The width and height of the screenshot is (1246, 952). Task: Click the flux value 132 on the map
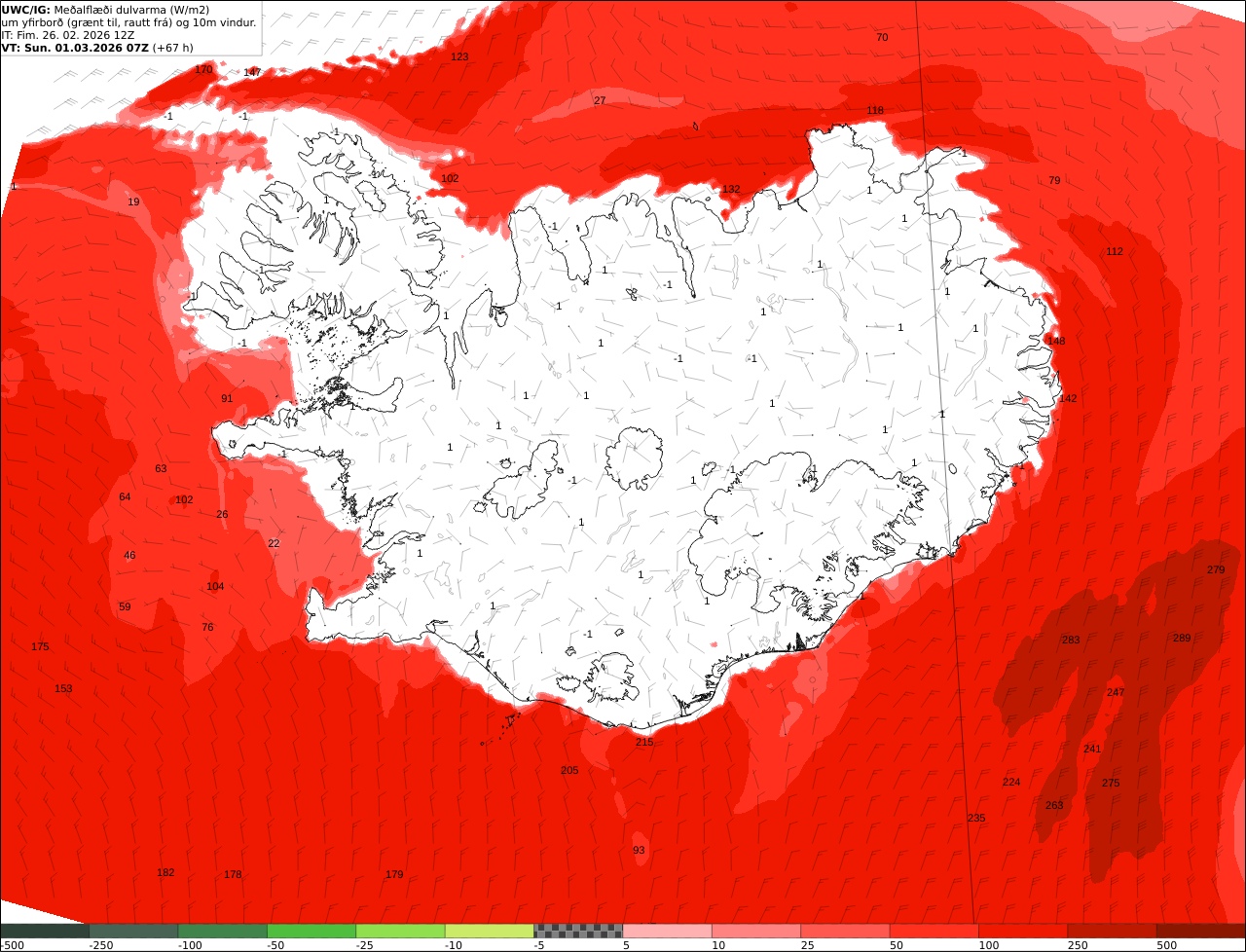pyautogui.click(x=731, y=190)
